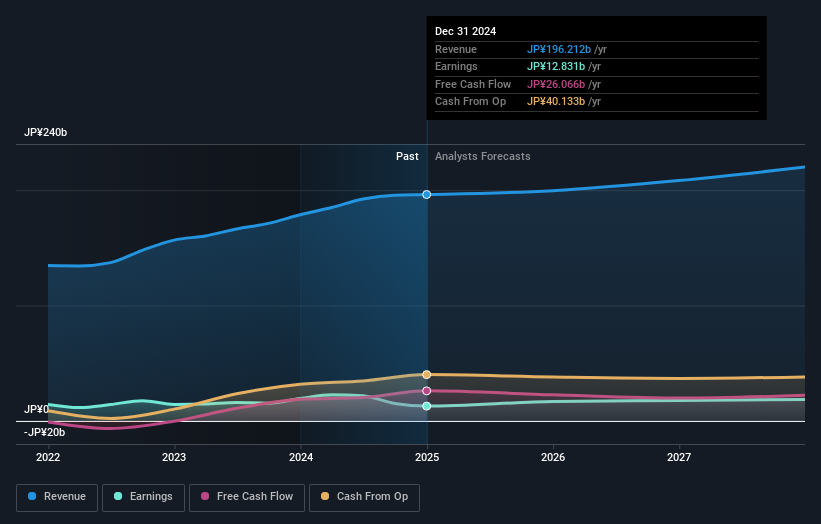The height and width of the screenshot is (524, 821).
Task: Click the orange Cash From Op data point
Action: pyautogui.click(x=427, y=374)
